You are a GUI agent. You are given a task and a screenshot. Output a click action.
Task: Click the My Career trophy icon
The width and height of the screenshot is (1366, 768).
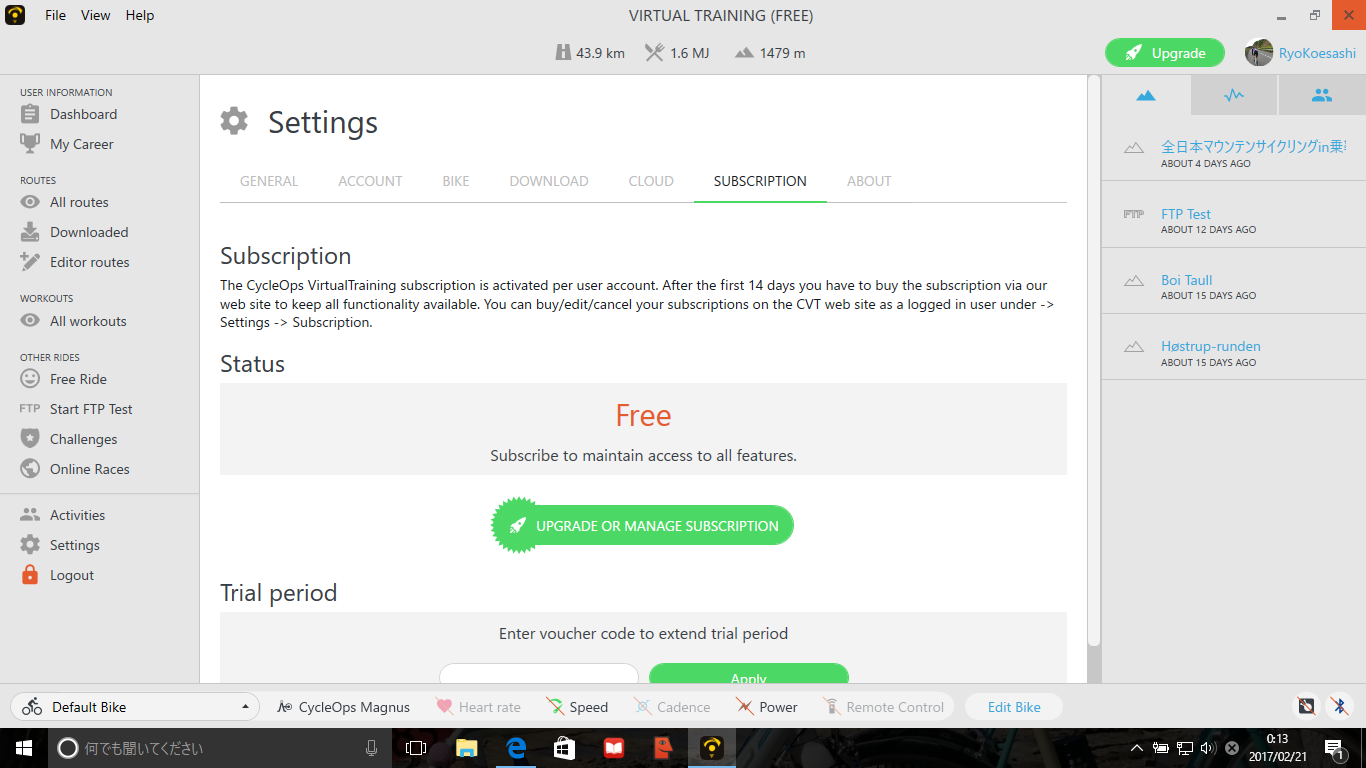pos(30,144)
